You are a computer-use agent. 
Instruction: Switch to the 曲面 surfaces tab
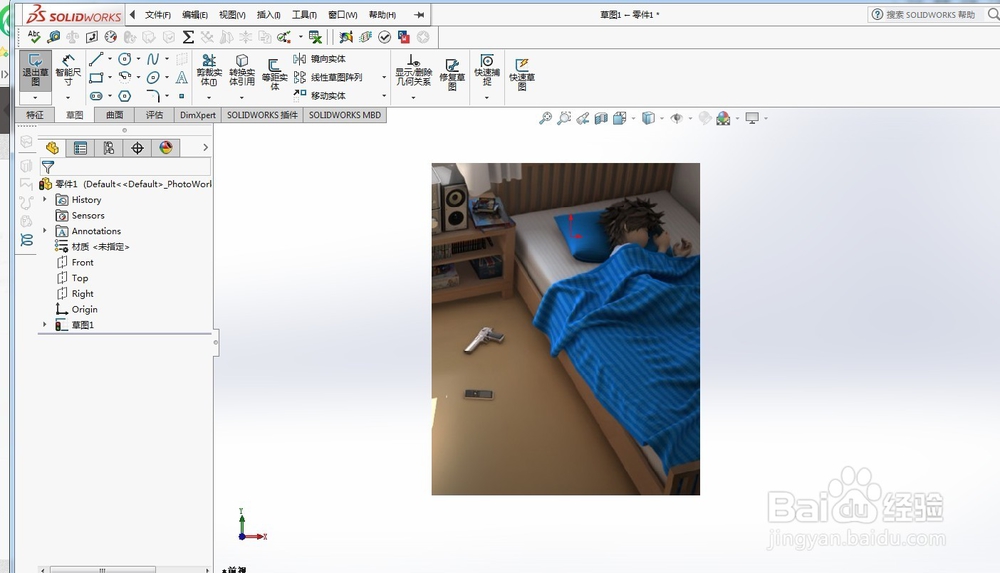[114, 115]
